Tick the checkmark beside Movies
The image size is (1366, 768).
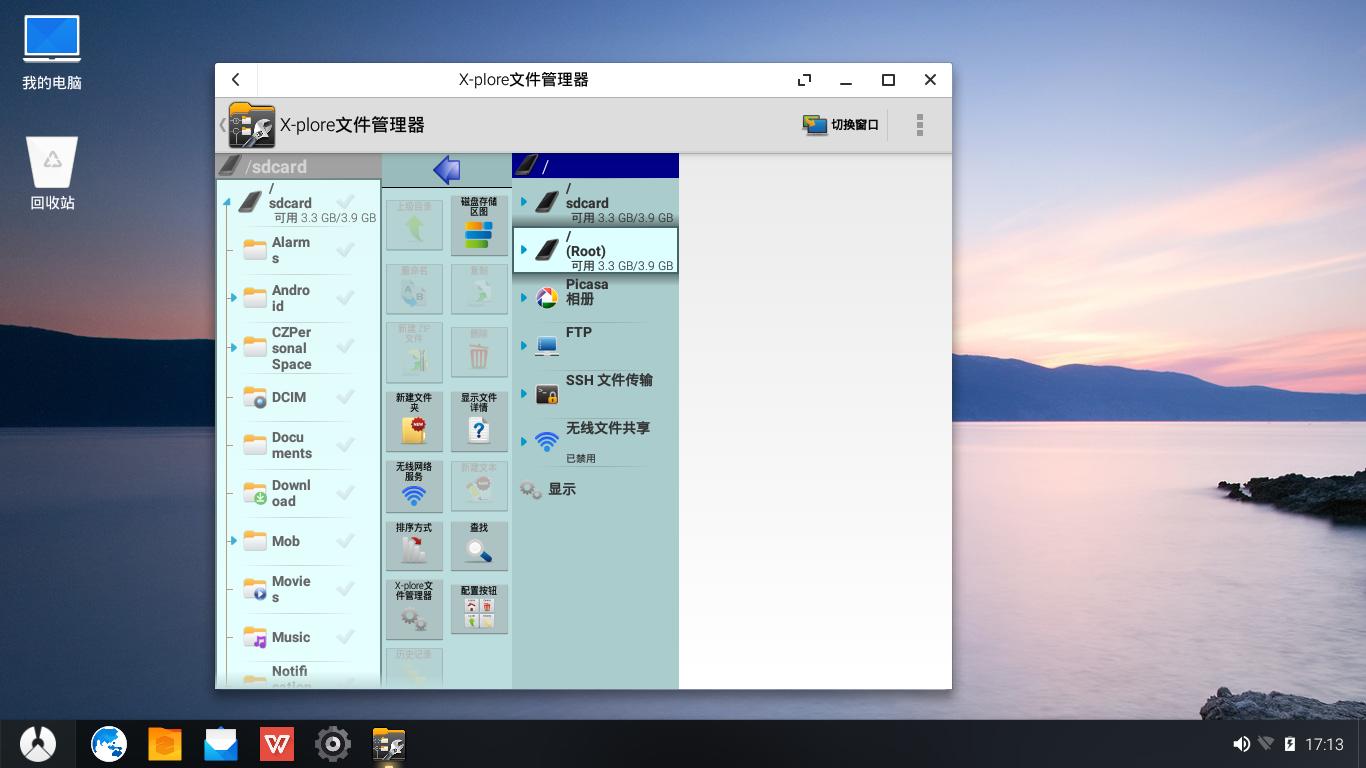point(346,589)
